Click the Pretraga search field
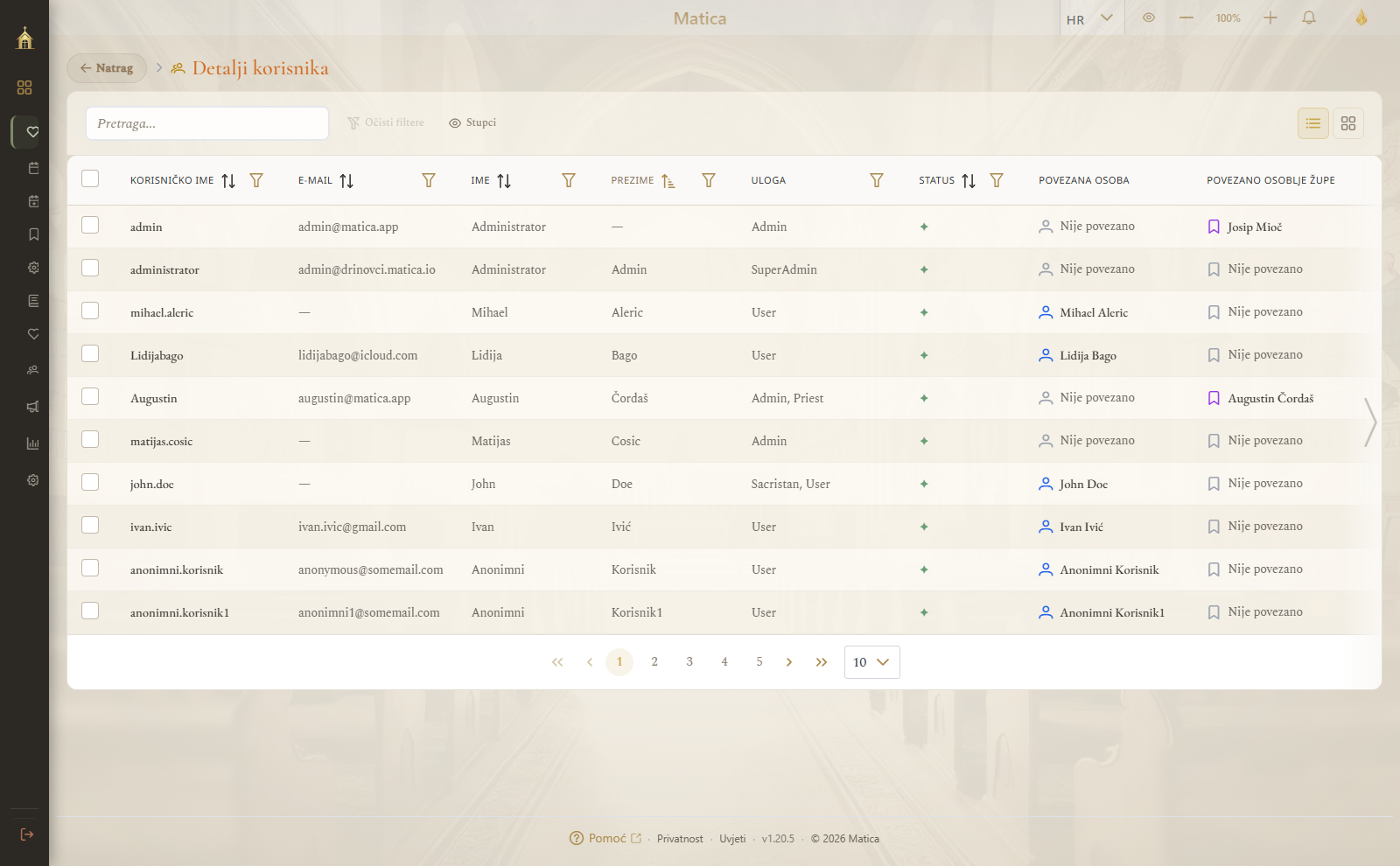 click(x=207, y=123)
